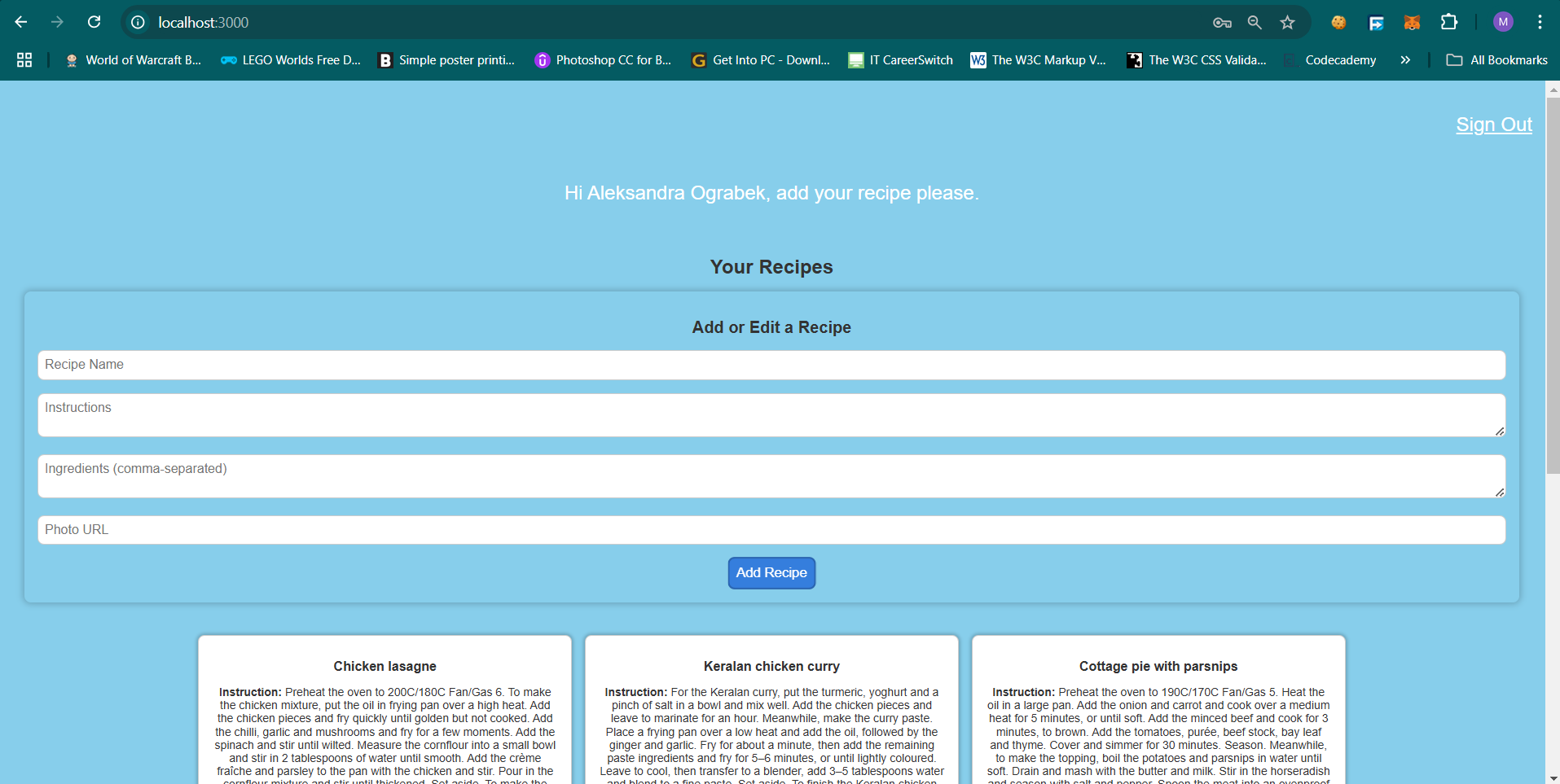Image resolution: width=1560 pixels, height=784 pixels.
Task: Navigate back with the arrow
Action: (x=21, y=22)
